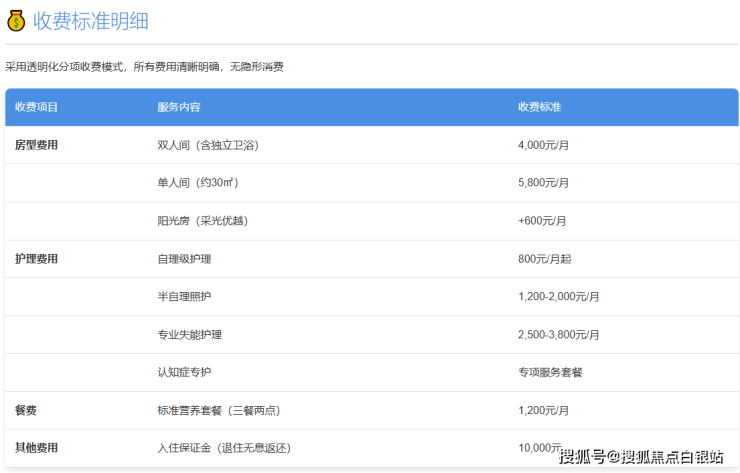Select the 标准营养套餐（三餐两点）row

tap(219, 410)
